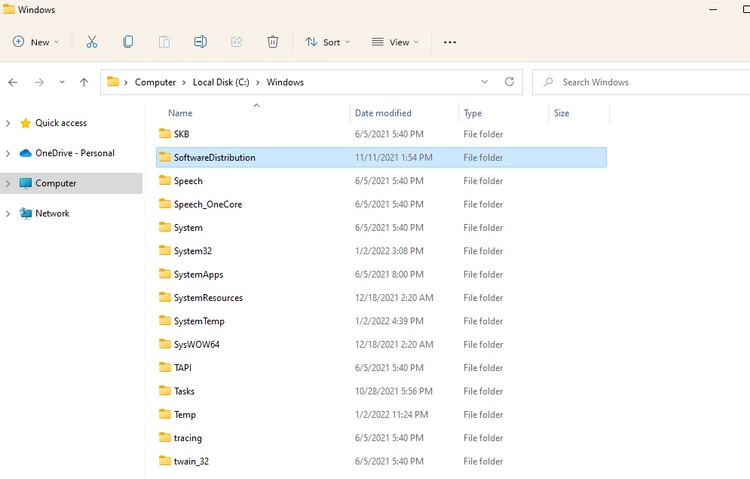Click the Copy icon in toolbar
Image resolution: width=750 pixels, height=479 pixels.
tap(128, 42)
